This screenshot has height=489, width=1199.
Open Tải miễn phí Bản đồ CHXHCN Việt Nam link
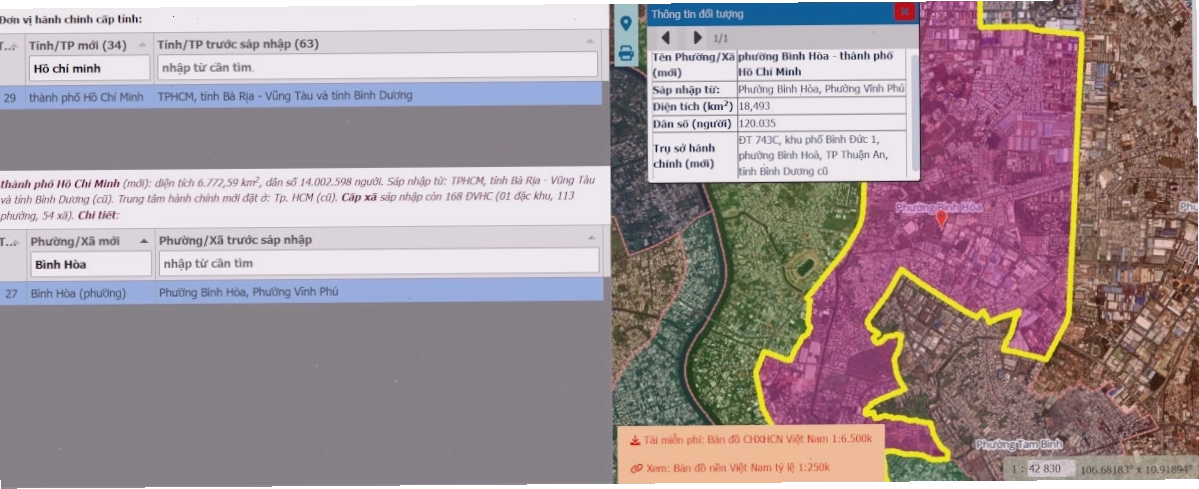[760, 439]
